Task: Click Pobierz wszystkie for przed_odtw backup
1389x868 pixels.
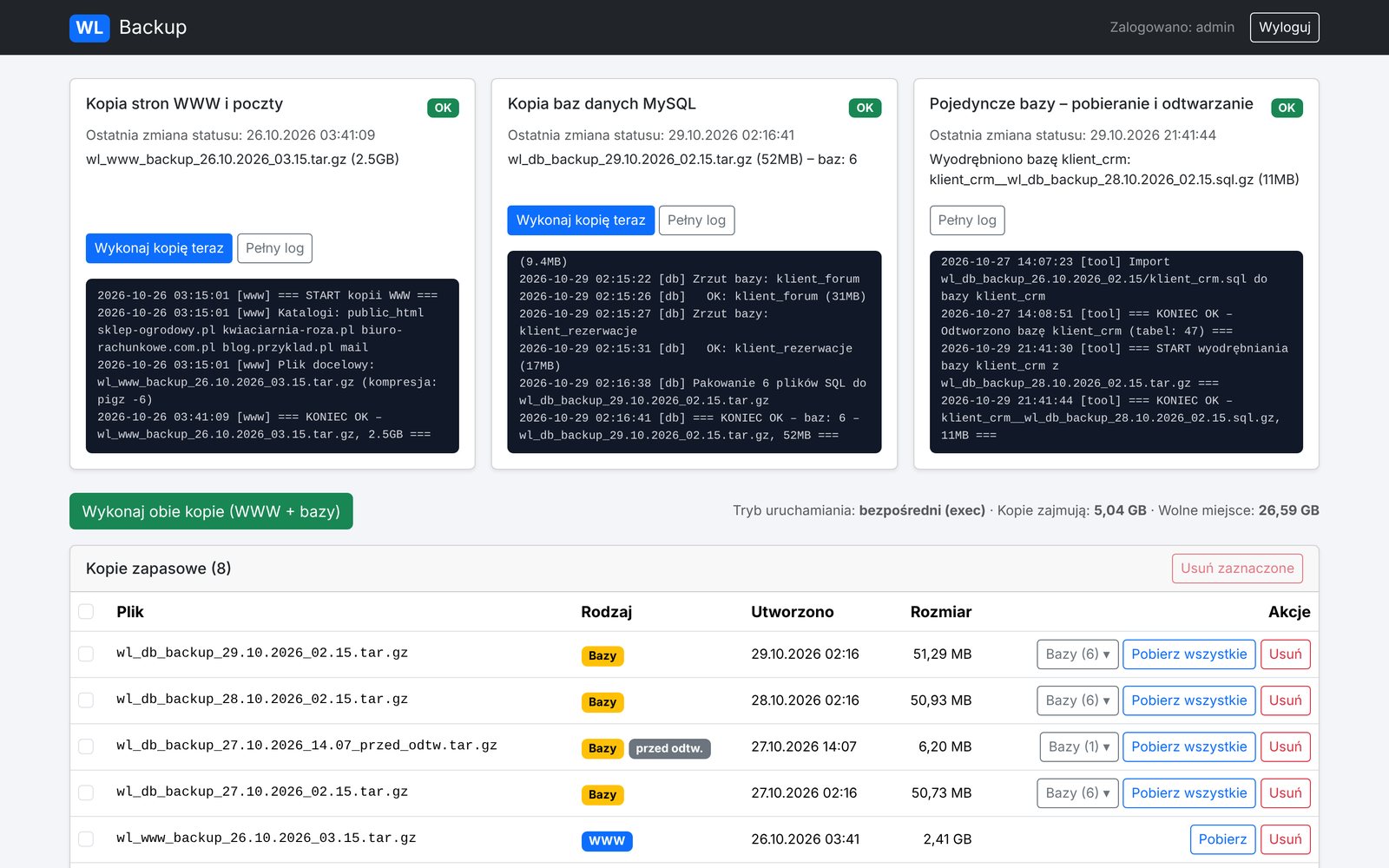Action: (1188, 746)
